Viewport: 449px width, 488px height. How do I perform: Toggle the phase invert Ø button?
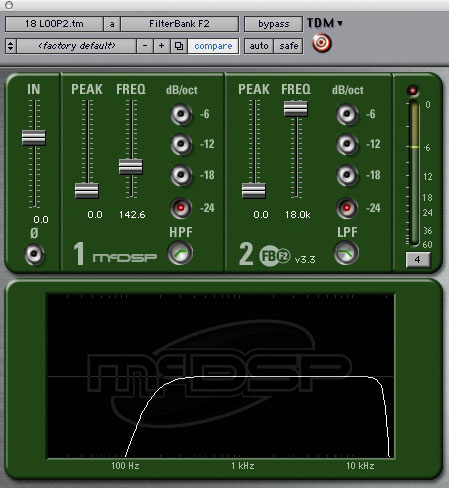(x=34, y=254)
